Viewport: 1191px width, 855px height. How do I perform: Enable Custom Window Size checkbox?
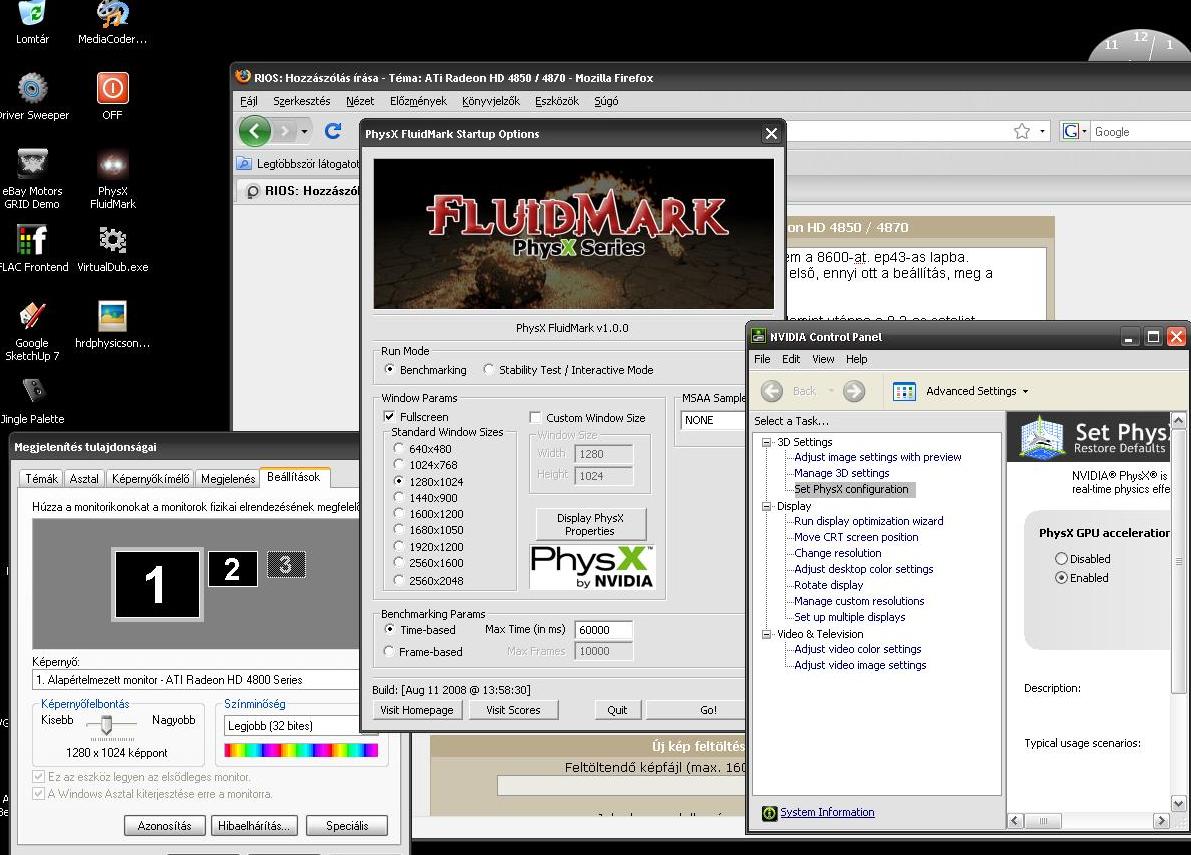click(535, 418)
